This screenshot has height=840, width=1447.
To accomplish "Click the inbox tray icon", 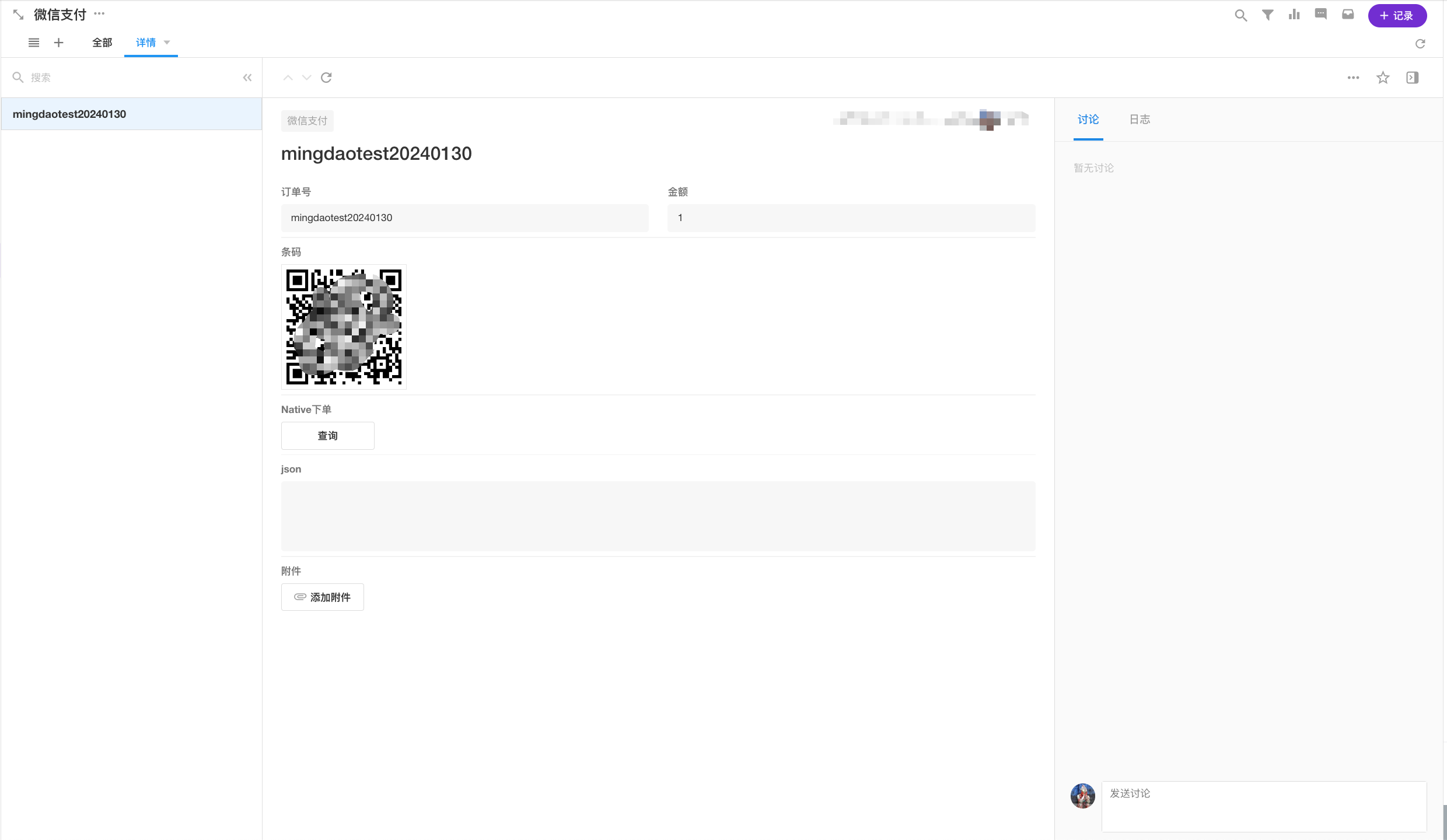I will tap(1348, 15).
